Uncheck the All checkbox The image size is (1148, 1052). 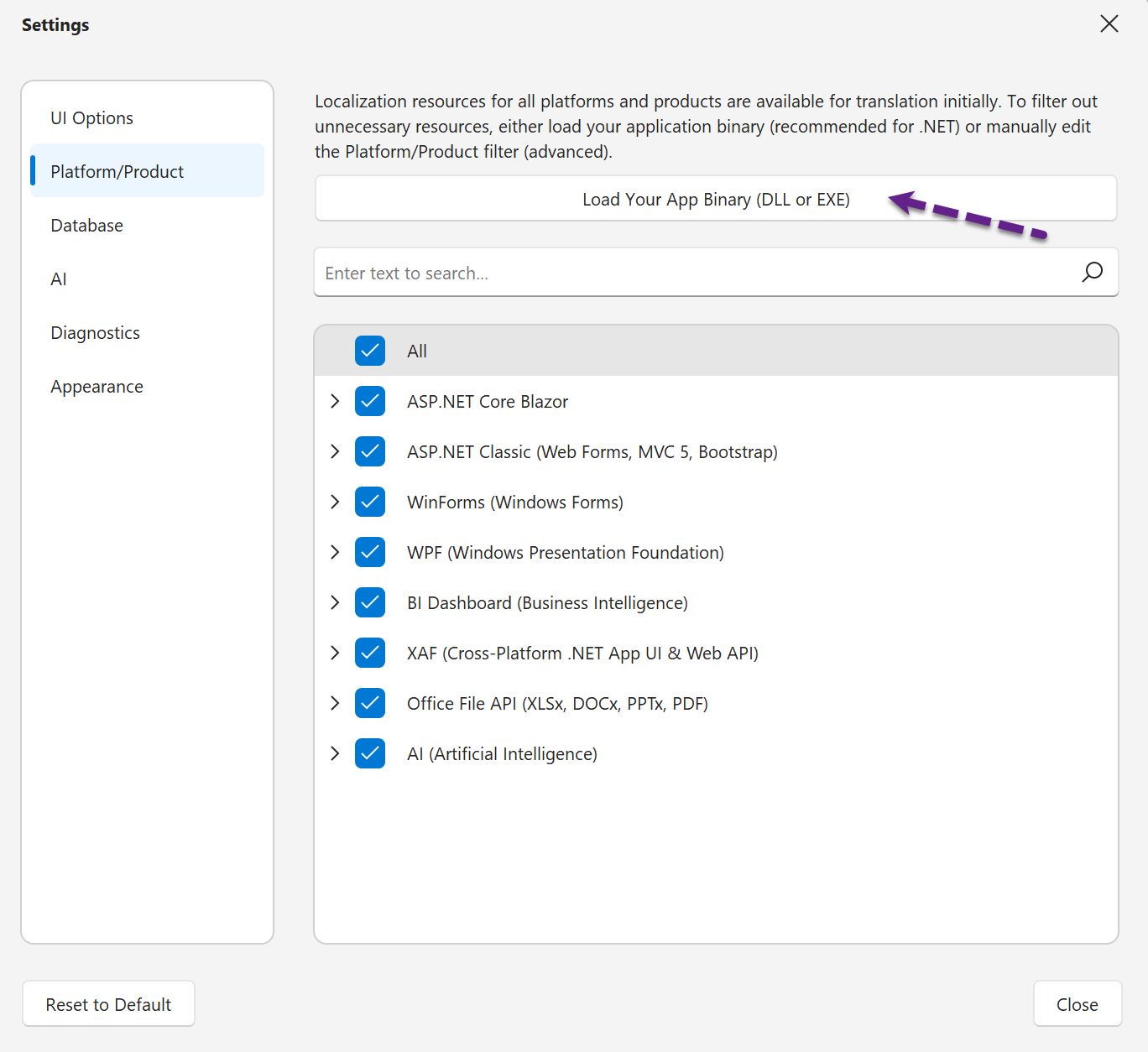click(x=370, y=351)
